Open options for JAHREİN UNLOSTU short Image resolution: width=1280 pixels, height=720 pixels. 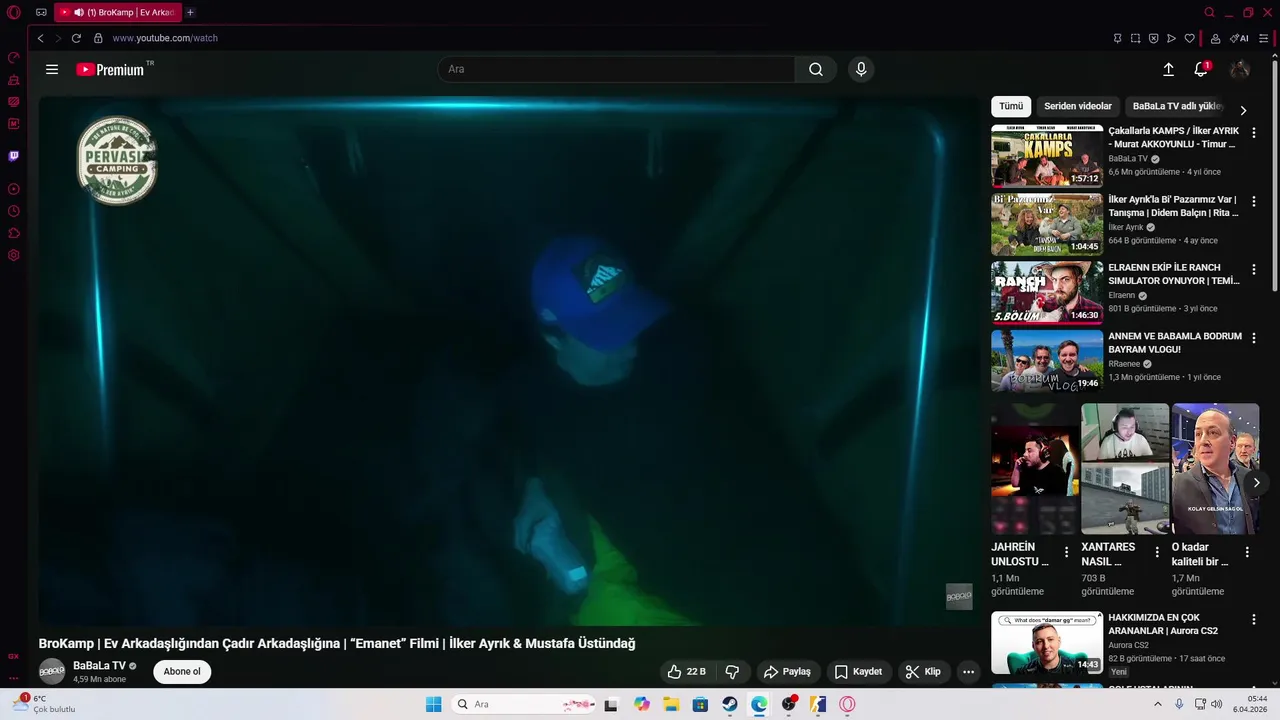(x=1067, y=552)
